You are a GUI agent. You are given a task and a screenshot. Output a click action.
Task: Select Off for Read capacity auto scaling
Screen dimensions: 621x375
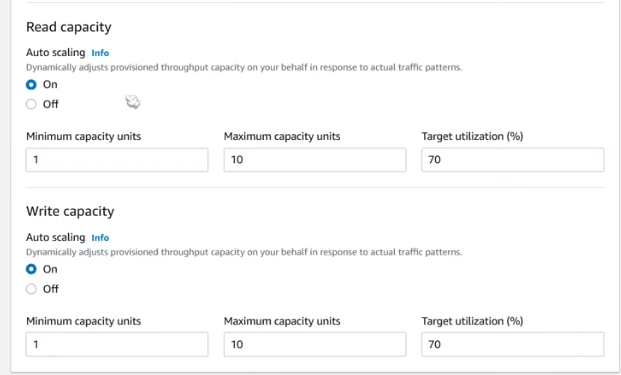(31, 104)
